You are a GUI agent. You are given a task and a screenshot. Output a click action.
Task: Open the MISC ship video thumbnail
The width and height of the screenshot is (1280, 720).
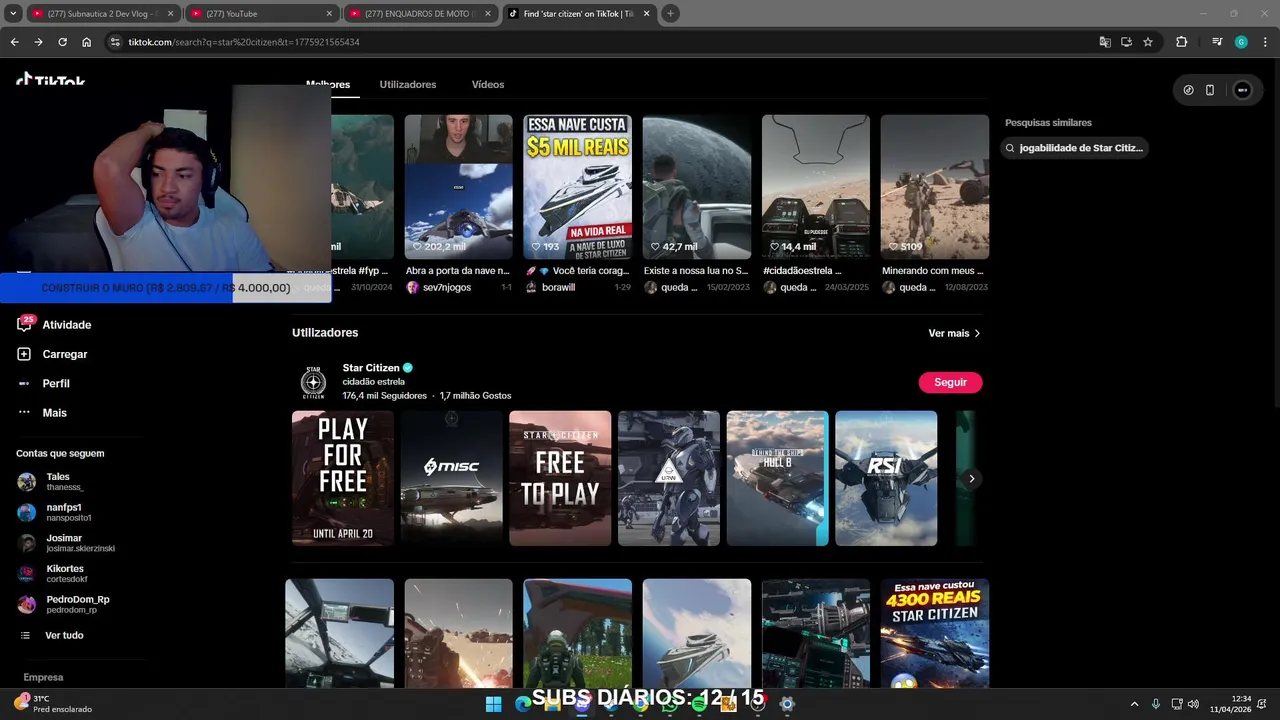(451, 478)
